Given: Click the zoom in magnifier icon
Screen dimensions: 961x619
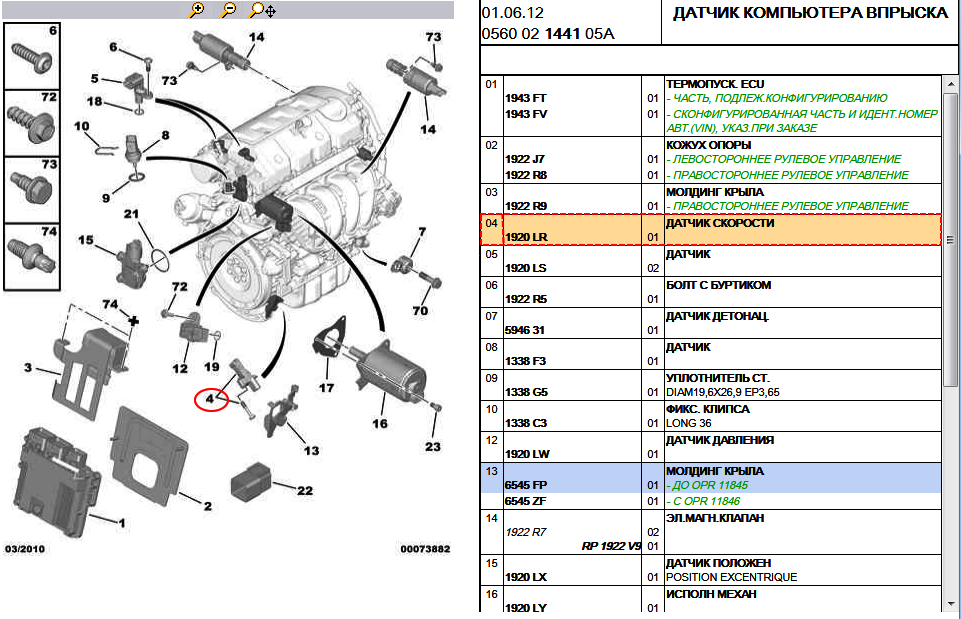Looking at the screenshot, I should click(197, 10).
